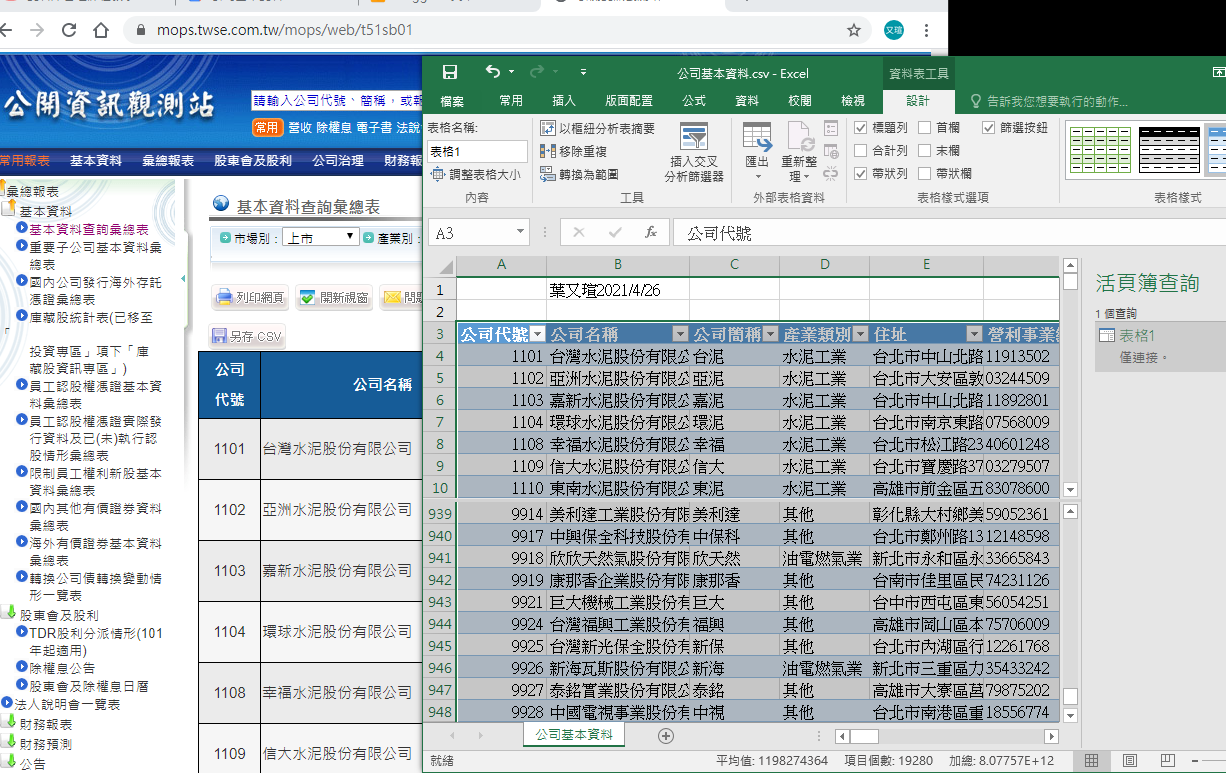
Task: Open the 市場別 dropdown showing 上市
Action: [x=320, y=237]
